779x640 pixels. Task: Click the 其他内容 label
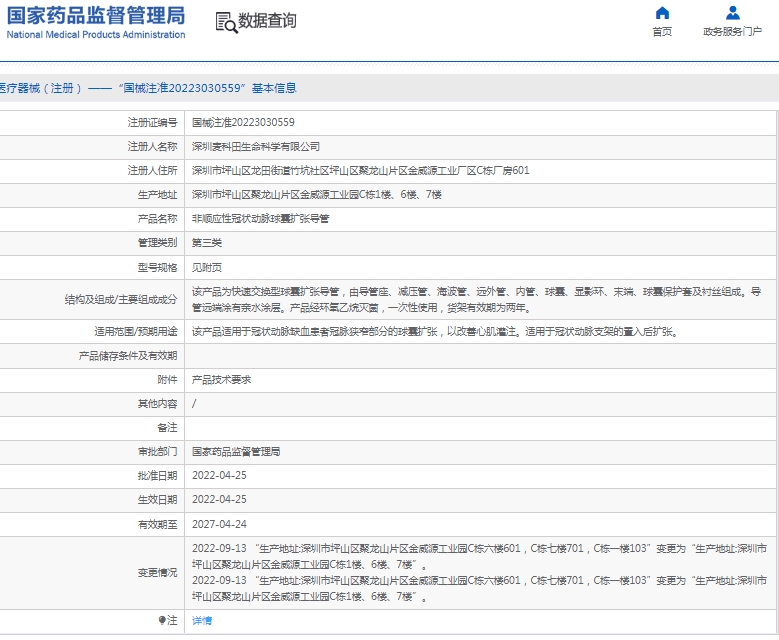157,403
